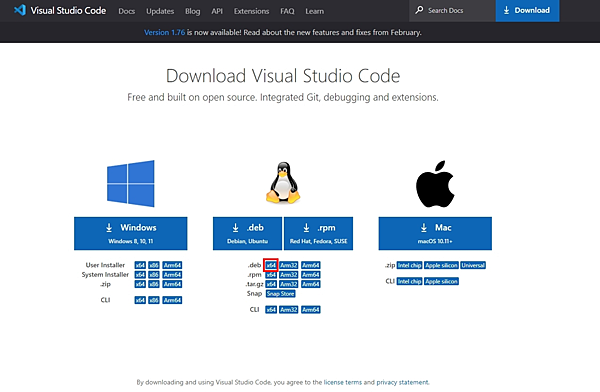Download Mac .zip Intel chip

coord(409,265)
